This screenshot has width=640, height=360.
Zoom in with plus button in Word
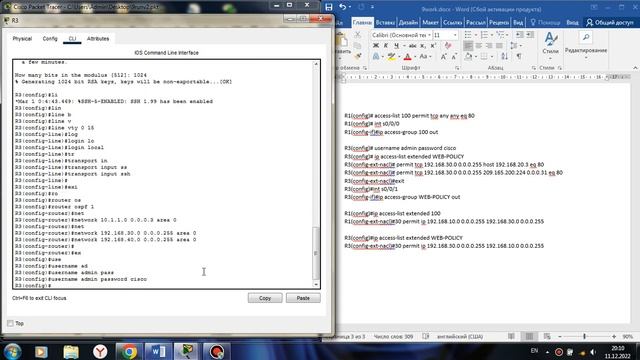click(614, 336)
